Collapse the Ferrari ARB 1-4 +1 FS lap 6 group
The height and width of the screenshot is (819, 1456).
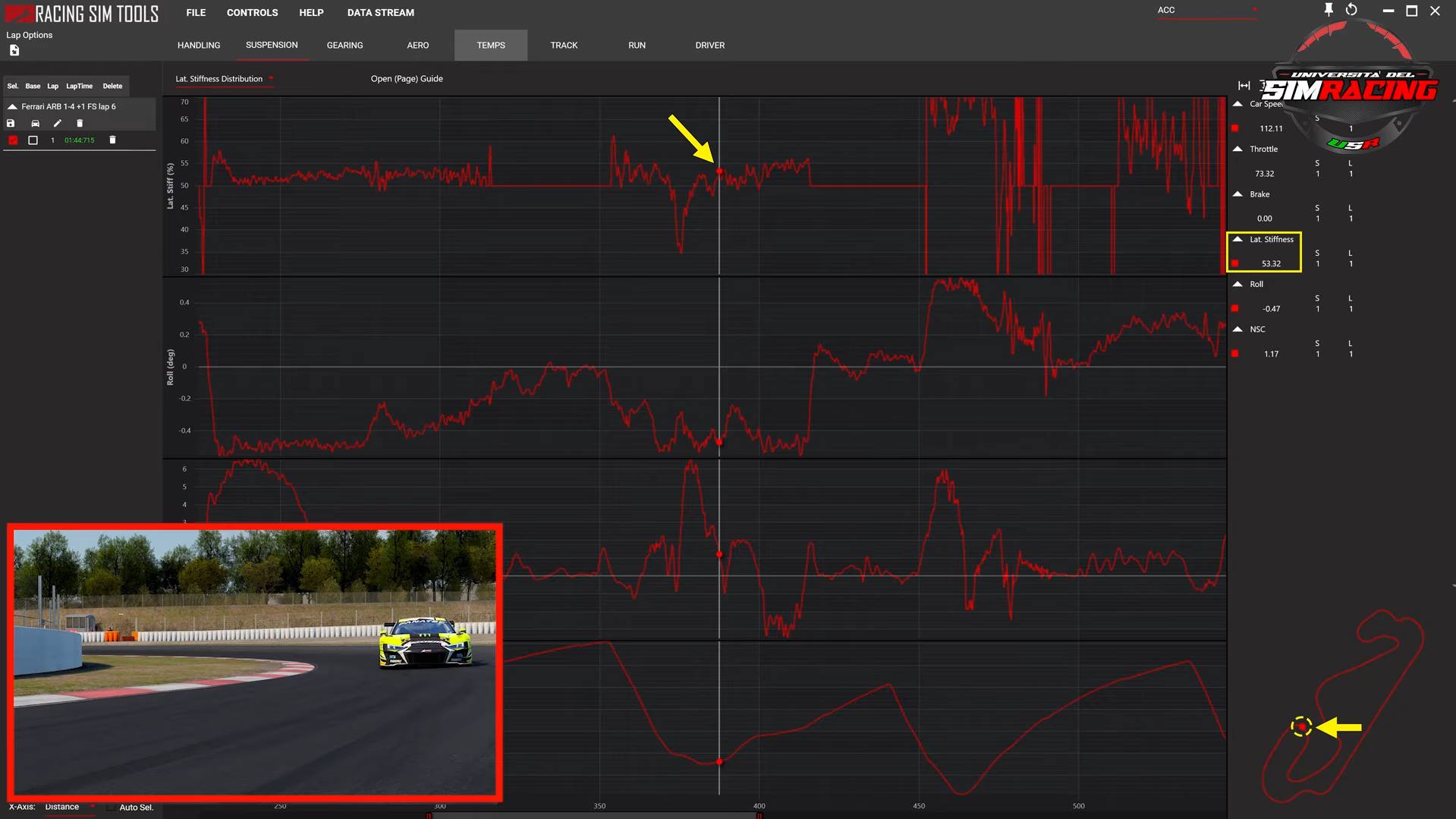pyautogui.click(x=12, y=106)
